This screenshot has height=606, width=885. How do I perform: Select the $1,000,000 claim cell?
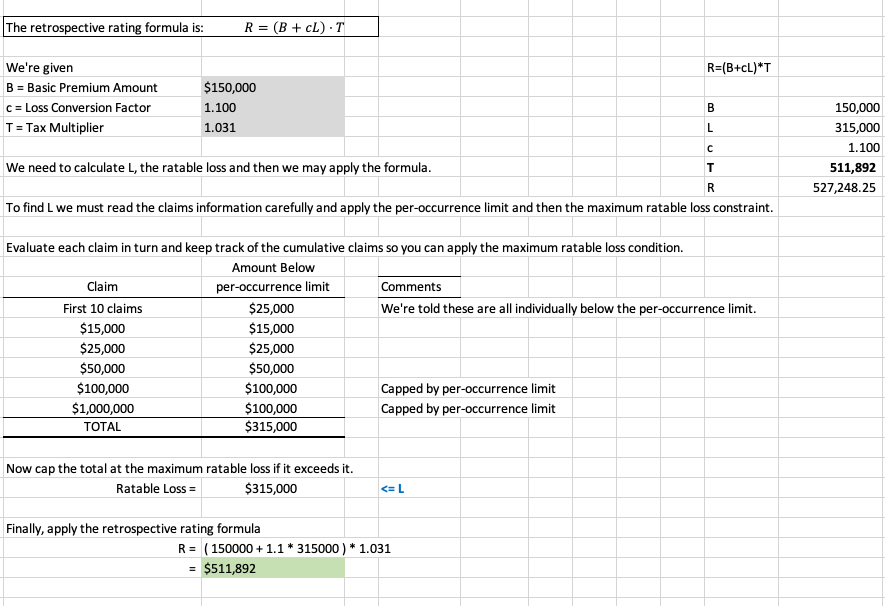(x=102, y=408)
